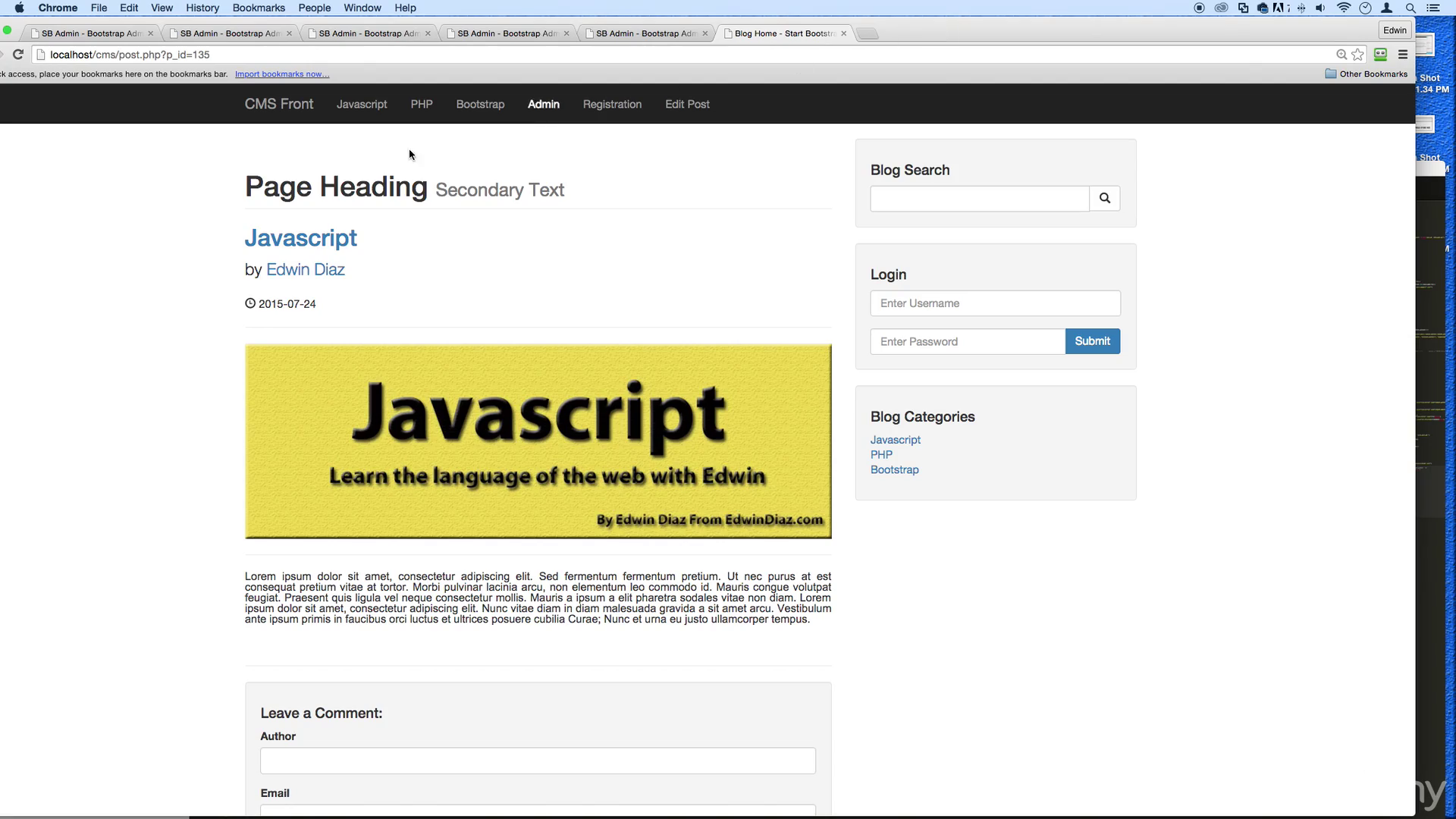Click the green extension icon in toolbar

point(1380,55)
